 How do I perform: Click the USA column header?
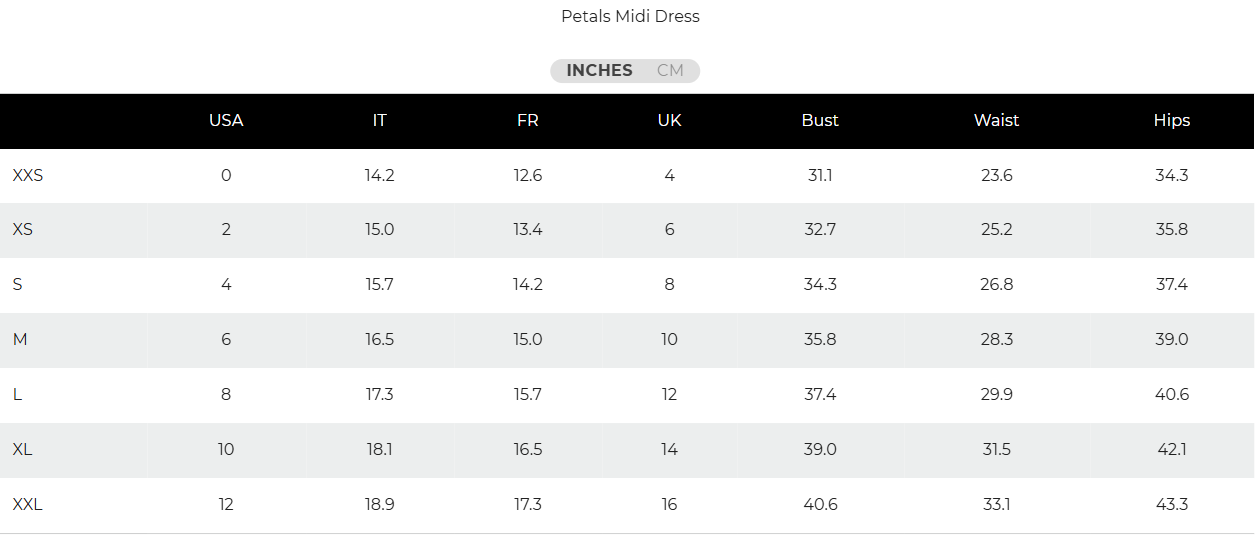tap(226, 120)
